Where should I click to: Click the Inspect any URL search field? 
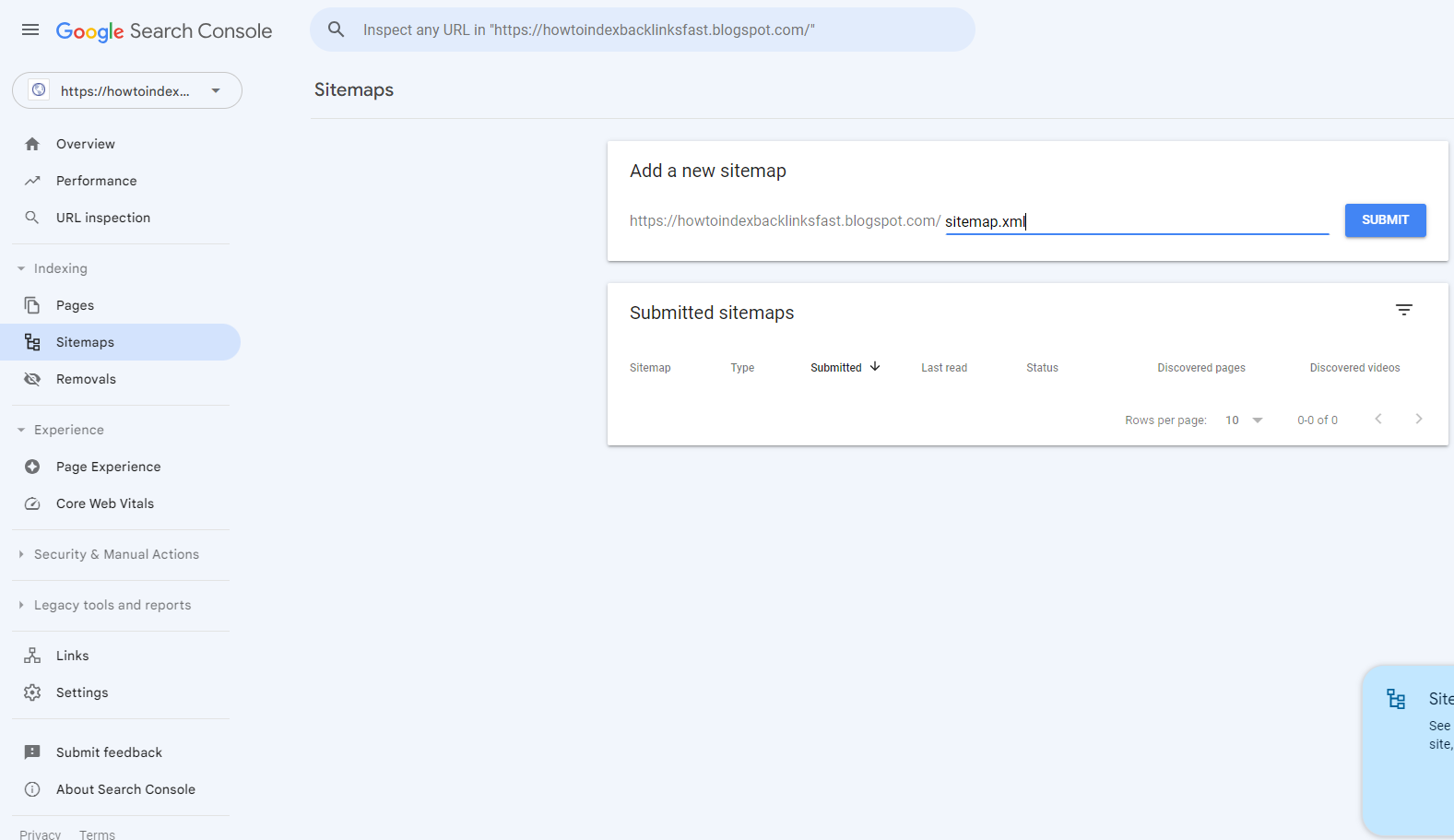click(x=643, y=30)
